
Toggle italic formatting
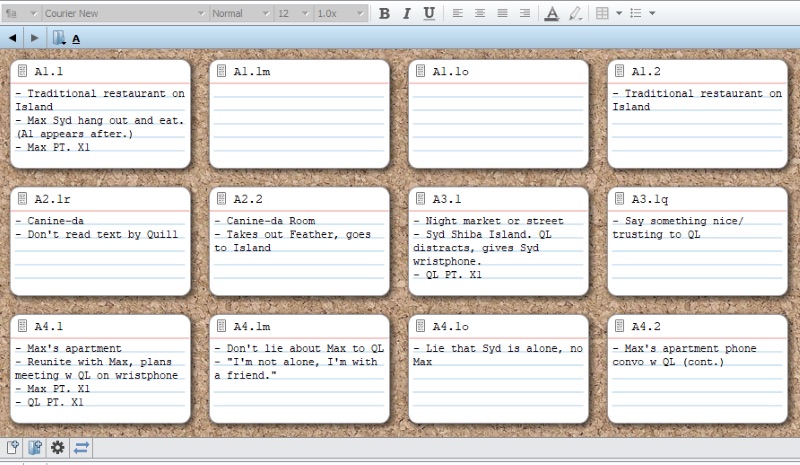click(407, 13)
